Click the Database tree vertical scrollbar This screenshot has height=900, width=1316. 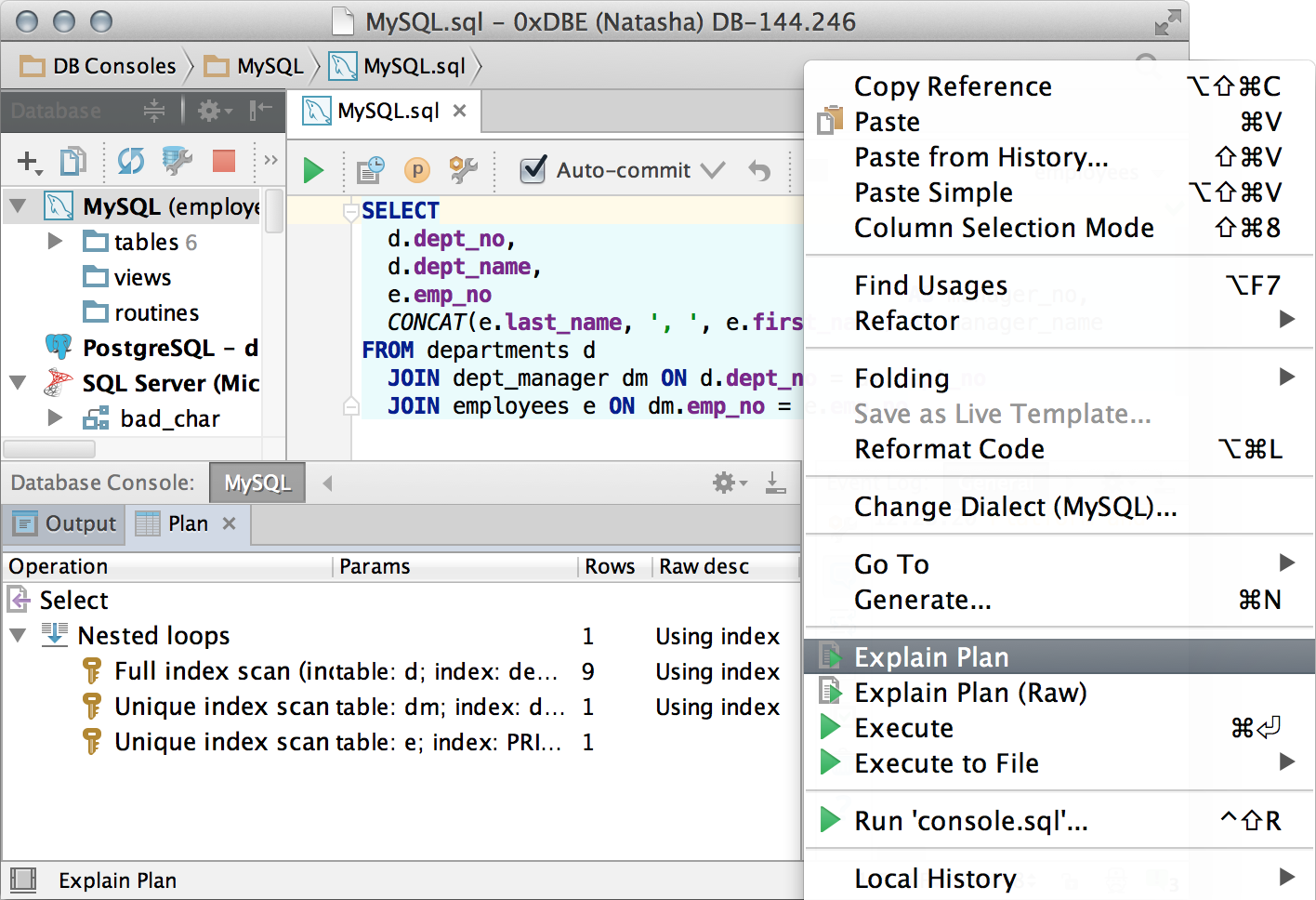(x=273, y=210)
